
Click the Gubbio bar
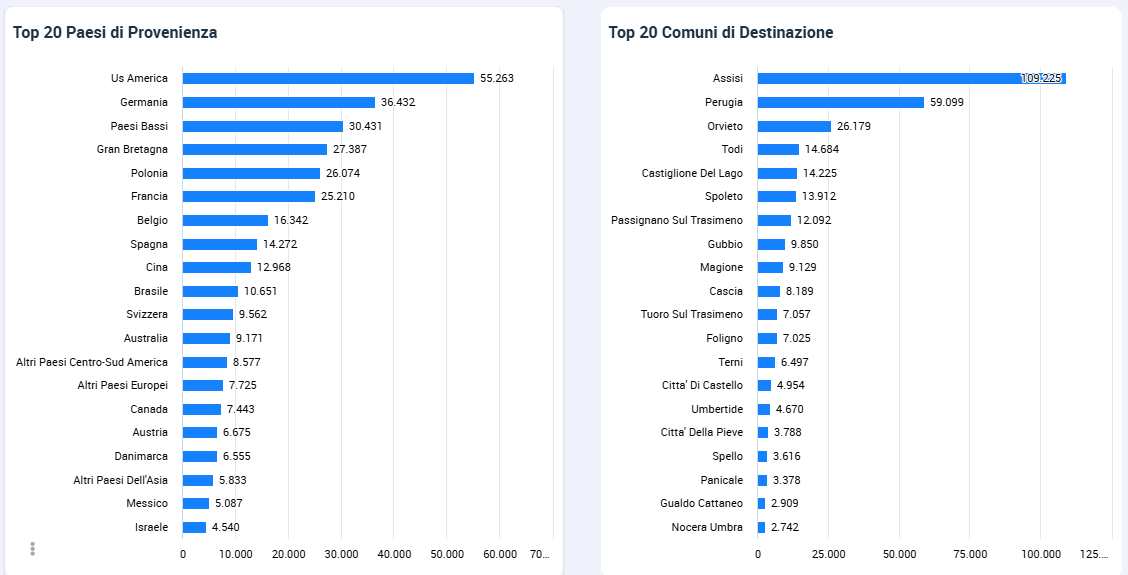[x=771, y=244]
